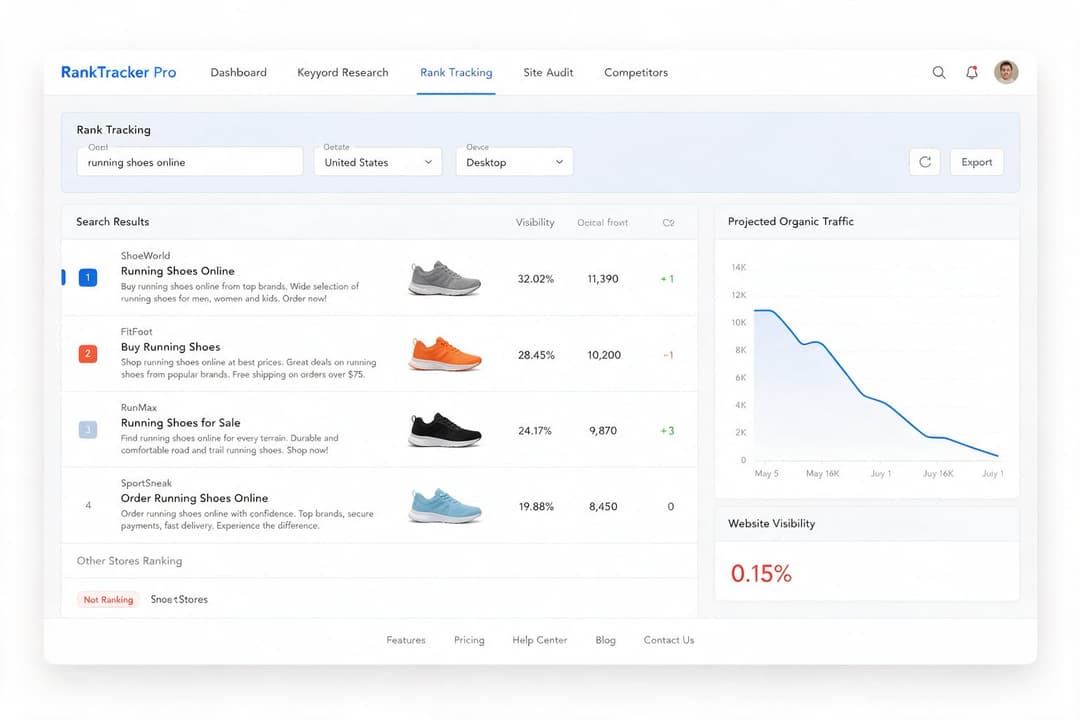Click rank 2 orange badge

tap(87, 353)
